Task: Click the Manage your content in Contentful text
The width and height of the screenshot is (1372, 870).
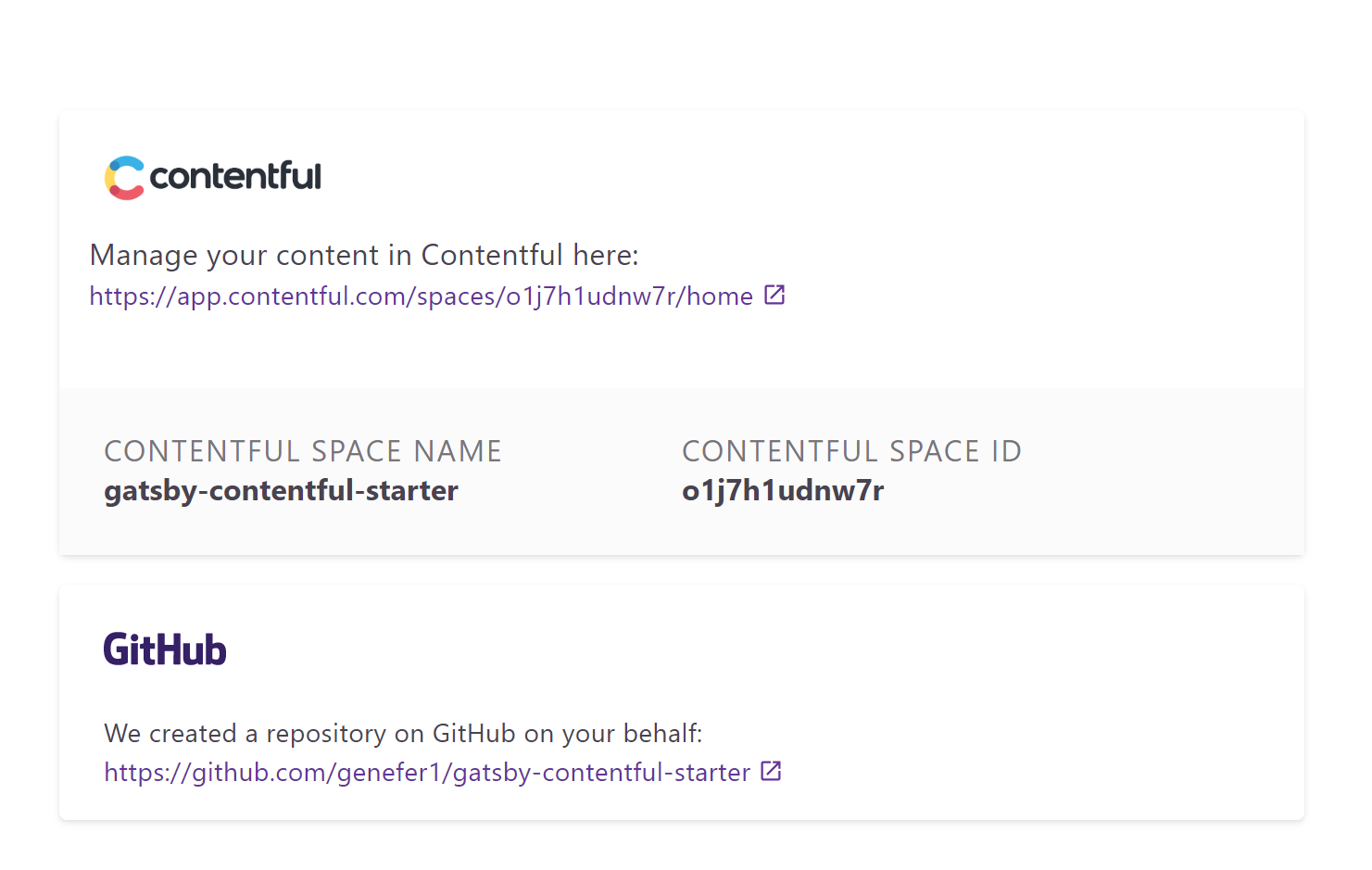Action: 363,254
